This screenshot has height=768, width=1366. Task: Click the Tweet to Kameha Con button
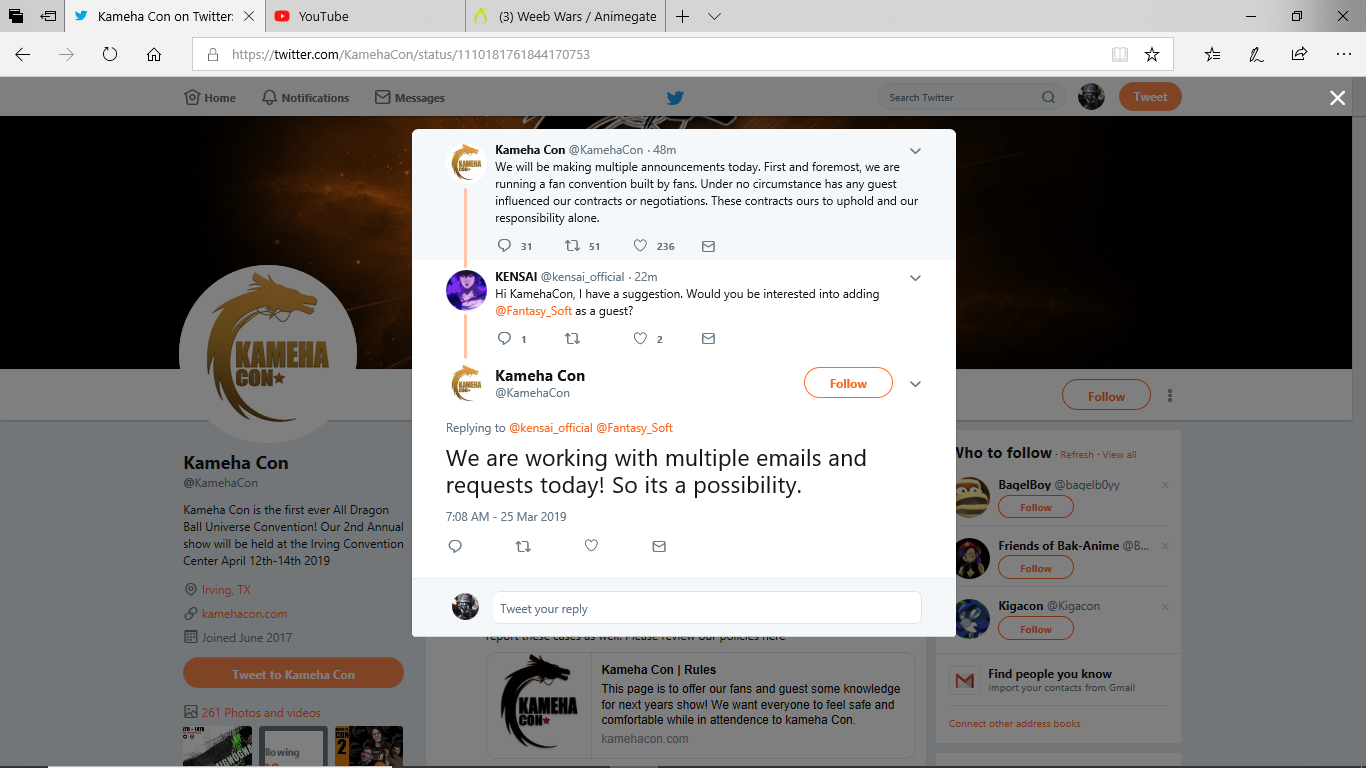point(293,674)
